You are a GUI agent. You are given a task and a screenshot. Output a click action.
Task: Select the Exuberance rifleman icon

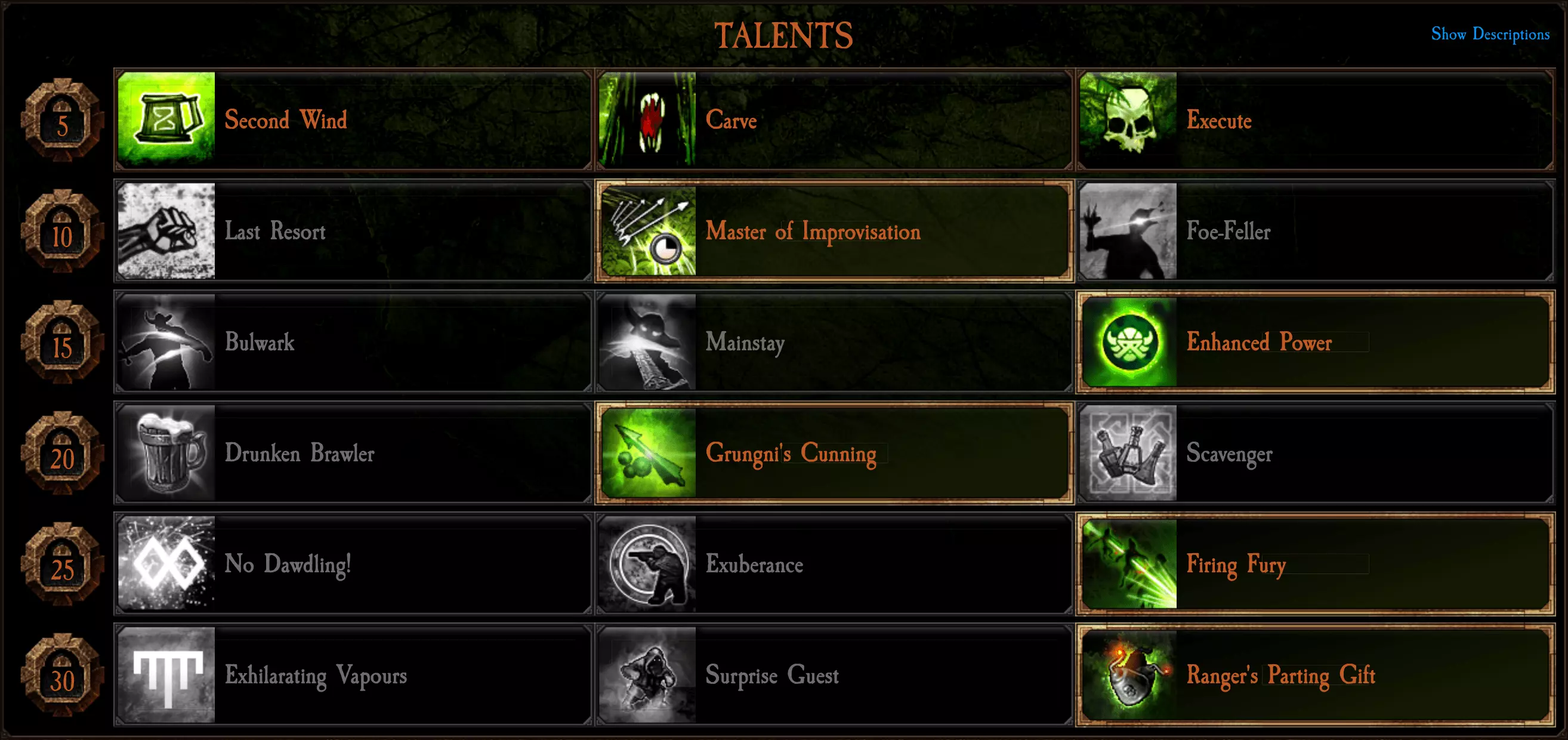647,563
